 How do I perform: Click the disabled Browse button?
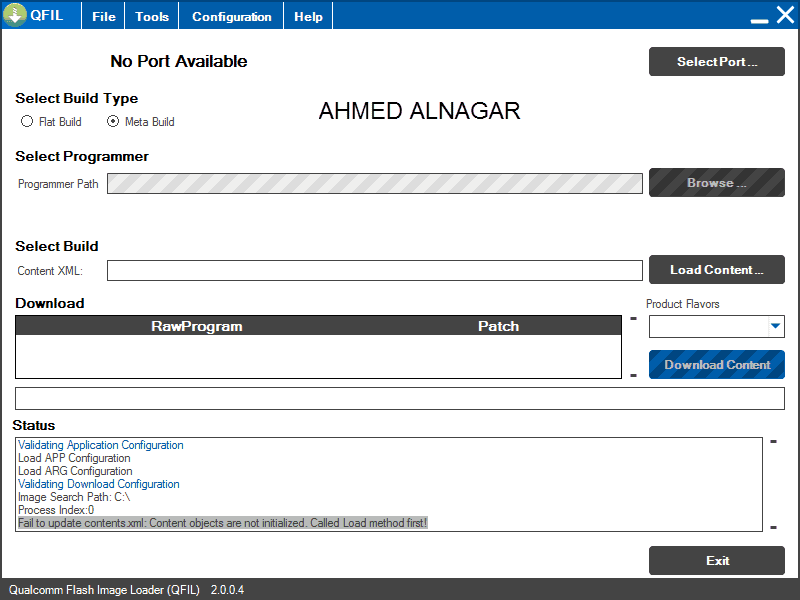tap(717, 183)
